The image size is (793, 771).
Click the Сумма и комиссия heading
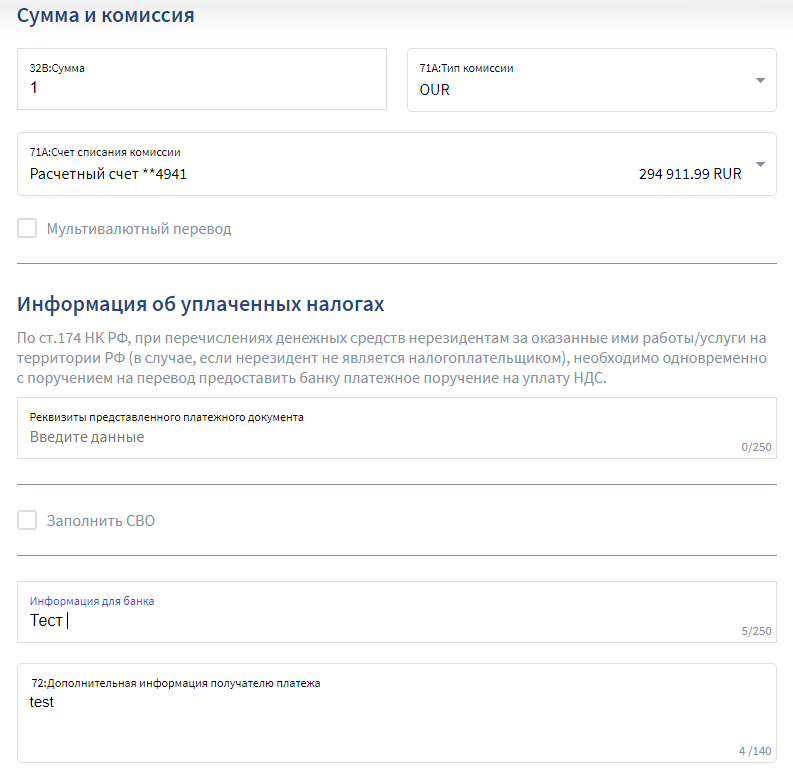[x=106, y=15]
